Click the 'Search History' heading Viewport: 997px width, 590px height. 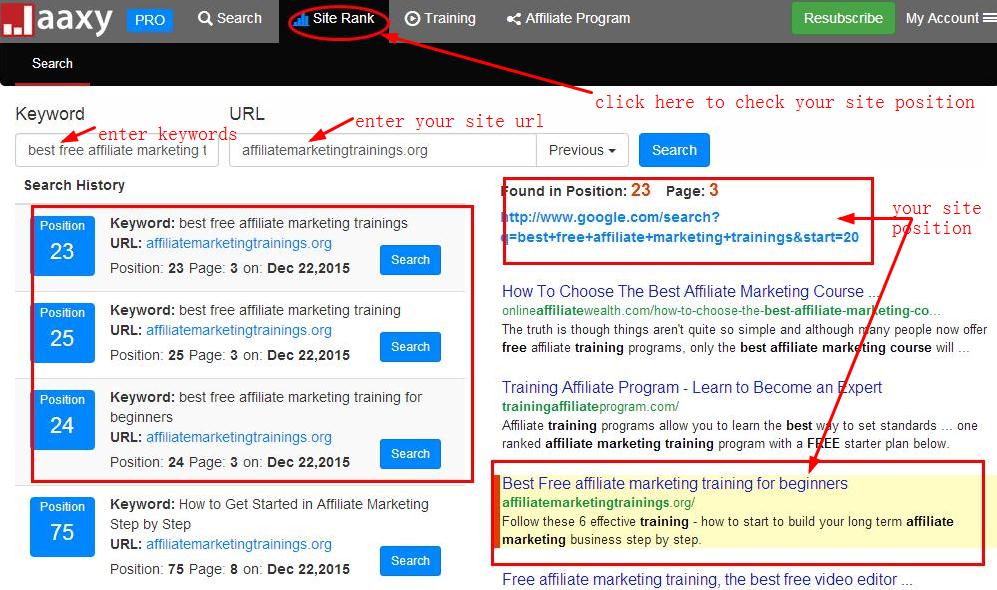coord(74,185)
